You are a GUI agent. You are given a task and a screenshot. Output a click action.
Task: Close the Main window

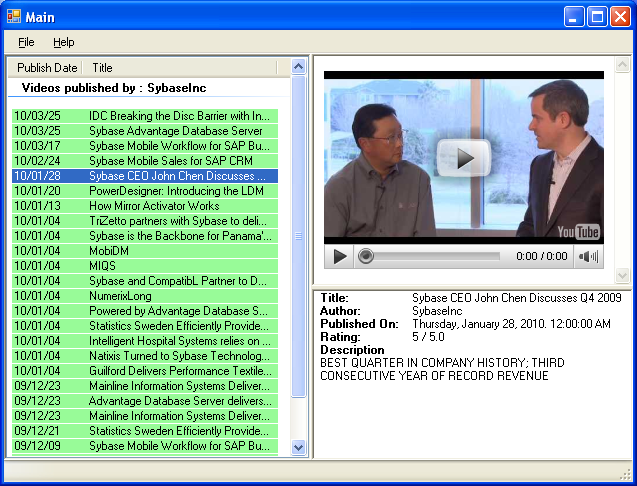coord(620,17)
